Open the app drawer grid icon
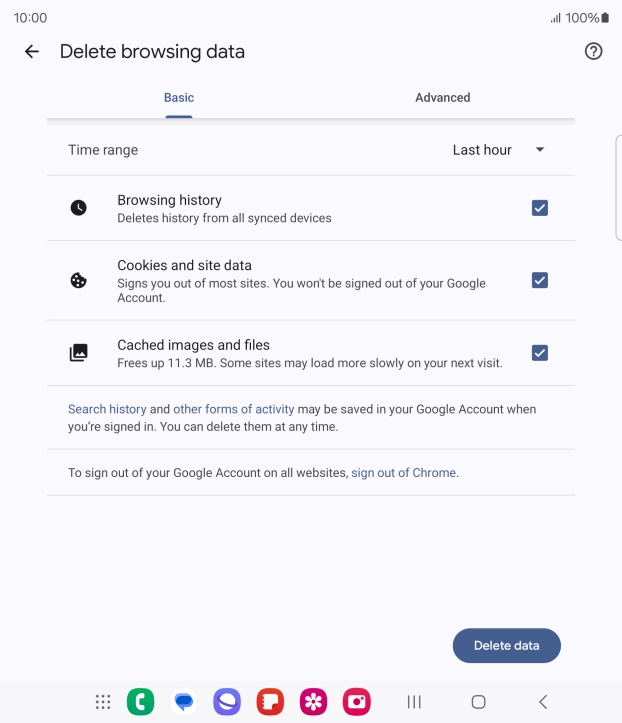This screenshot has height=723, width=622. (x=103, y=702)
